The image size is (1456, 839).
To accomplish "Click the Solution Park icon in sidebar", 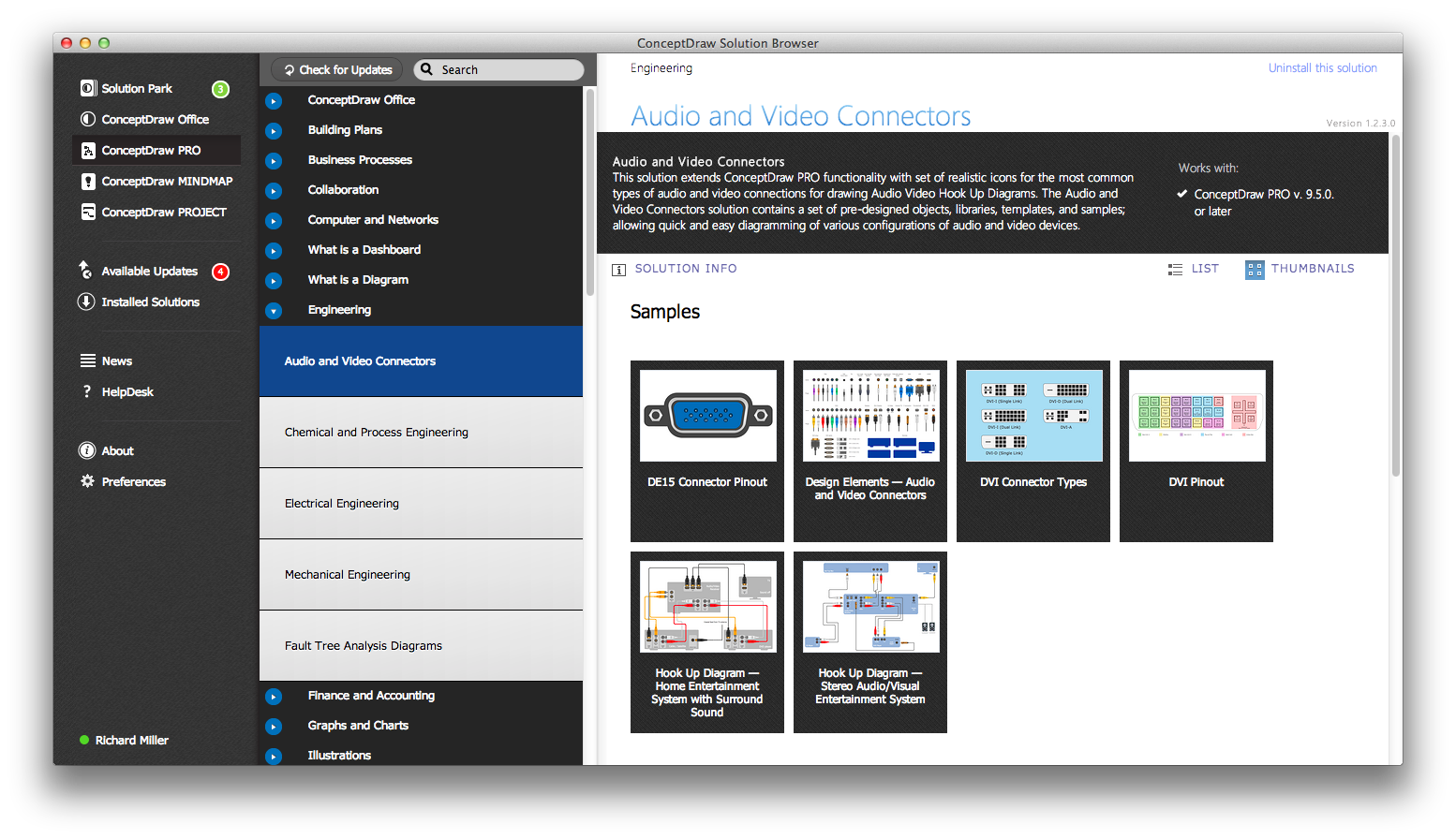I will [x=88, y=88].
